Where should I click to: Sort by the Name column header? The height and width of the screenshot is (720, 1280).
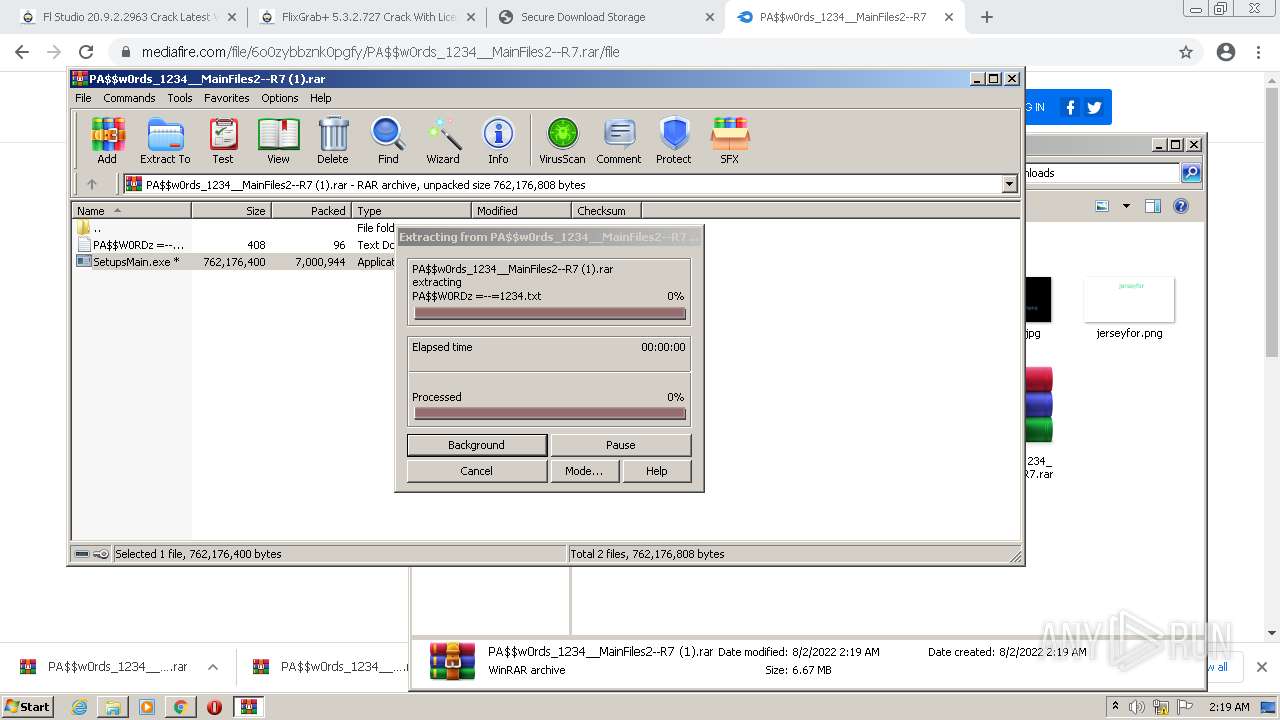(x=131, y=211)
